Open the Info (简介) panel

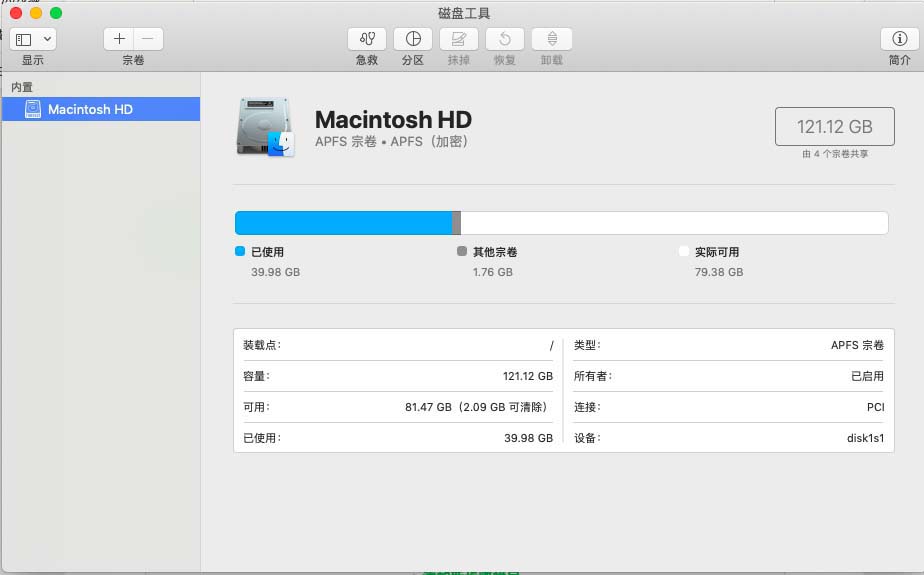coord(899,39)
